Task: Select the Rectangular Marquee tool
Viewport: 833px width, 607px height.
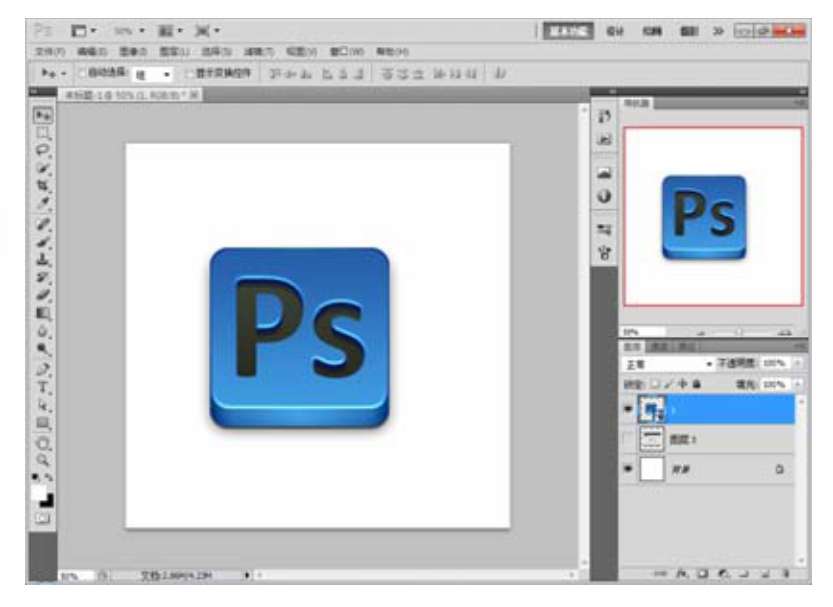Action: [x=43, y=133]
